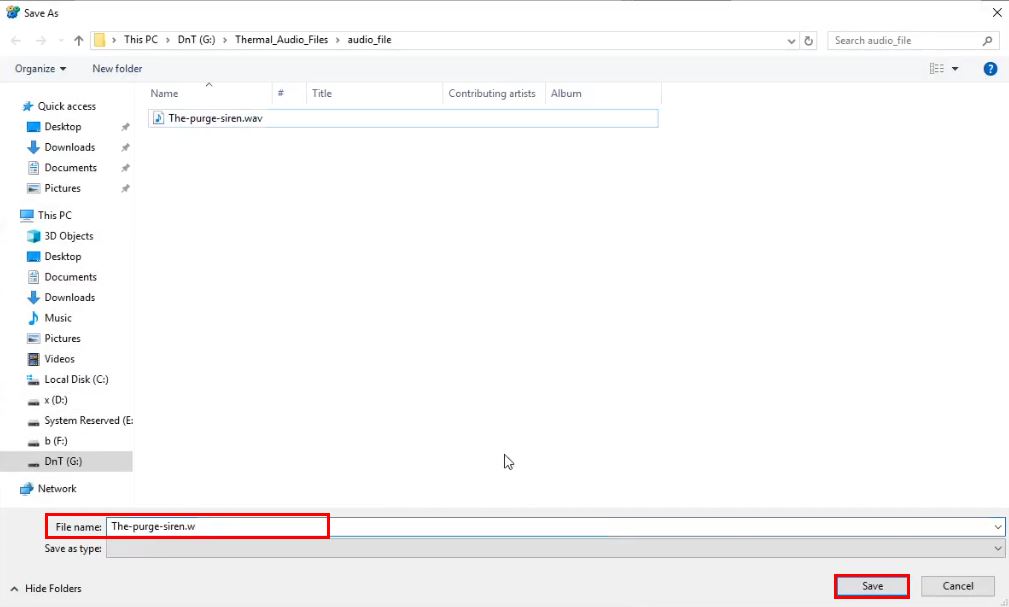This screenshot has height=607, width=1009.
Task: Click the audio file icon of The-purge-siren.wav
Action: [158, 118]
